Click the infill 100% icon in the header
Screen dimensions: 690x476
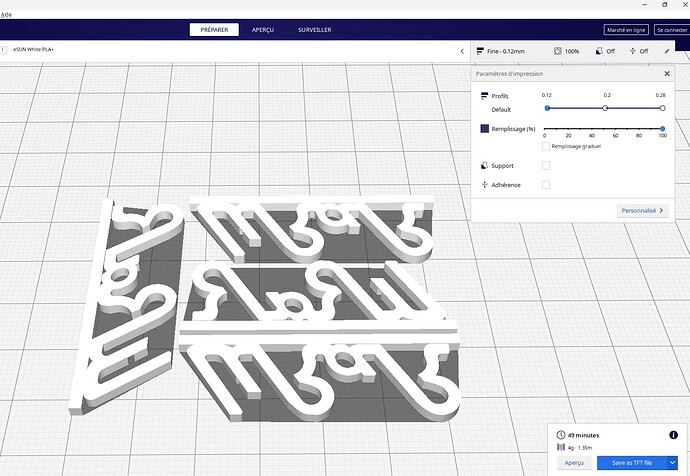[558, 51]
